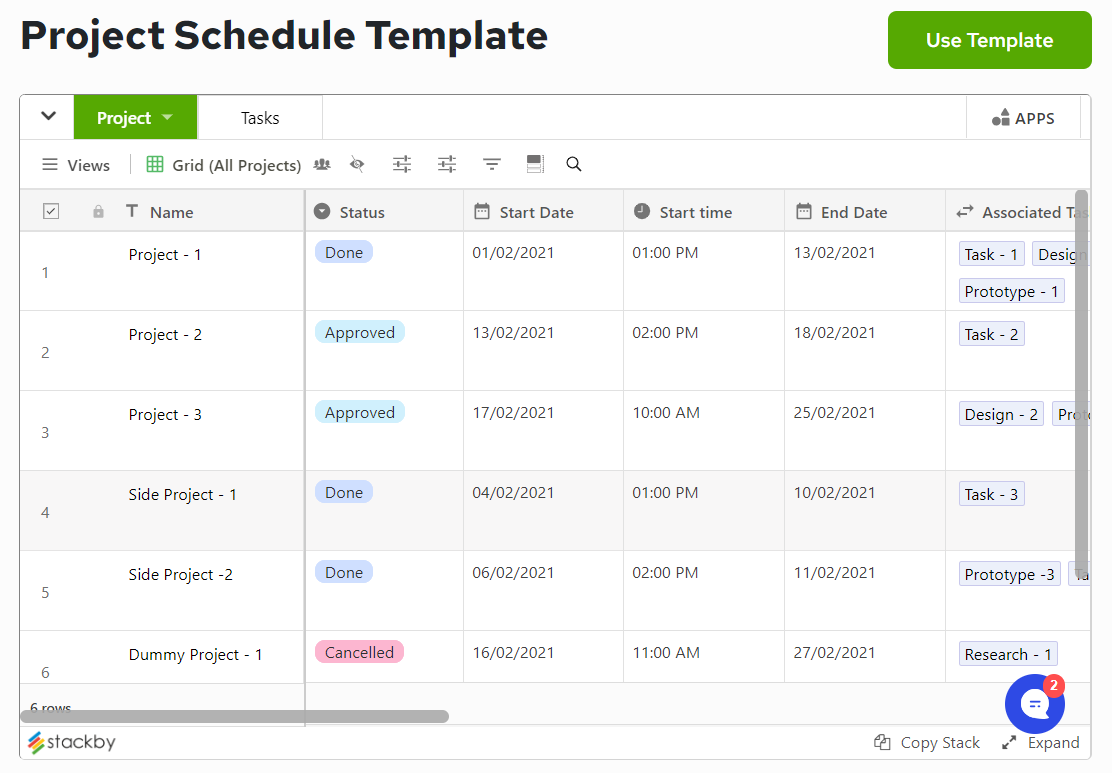1112x773 pixels.
Task: Switch to the Tasks tab
Action: point(260,117)
